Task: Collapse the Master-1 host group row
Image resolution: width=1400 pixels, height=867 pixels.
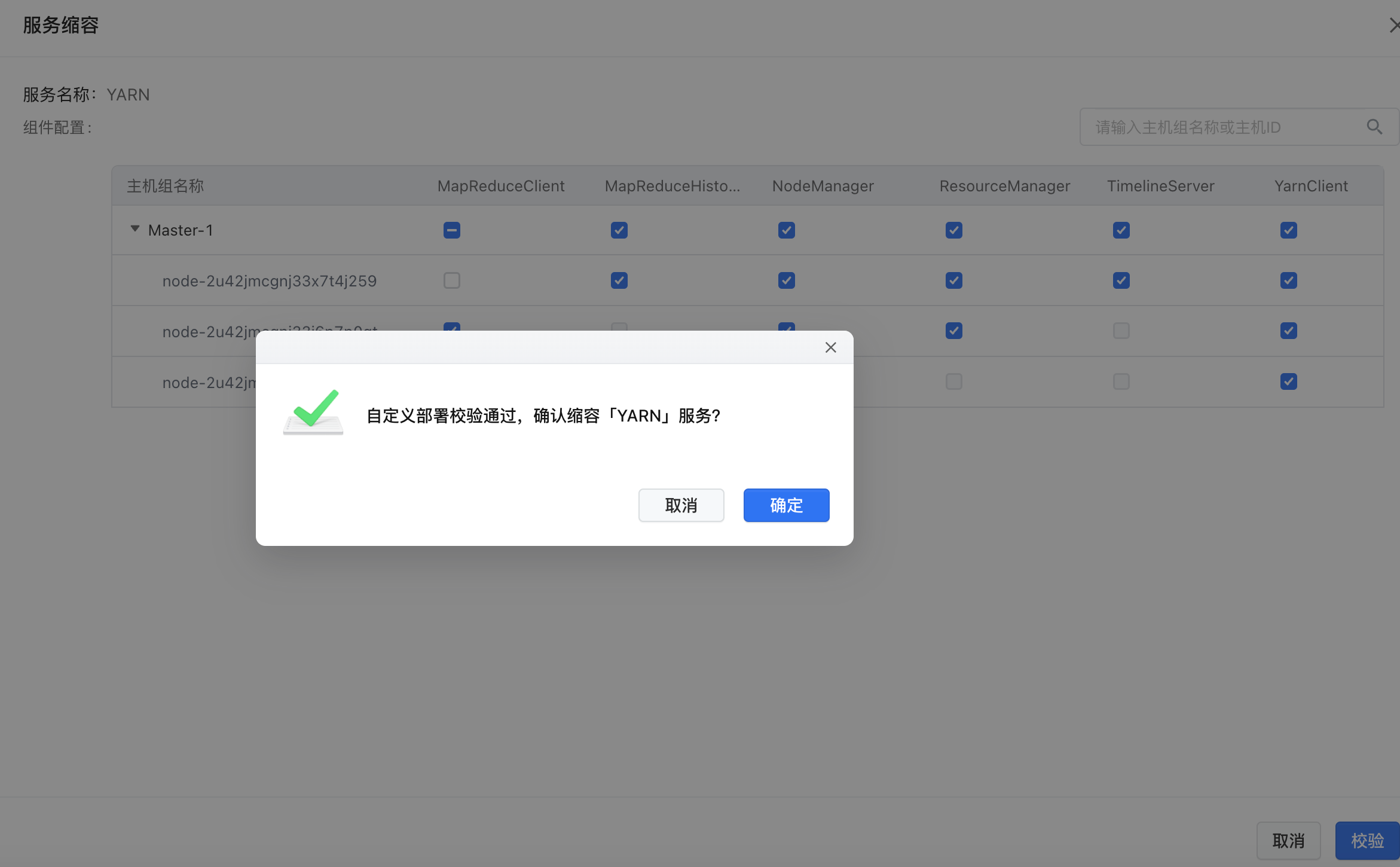Action: click(x=135, y=229)
